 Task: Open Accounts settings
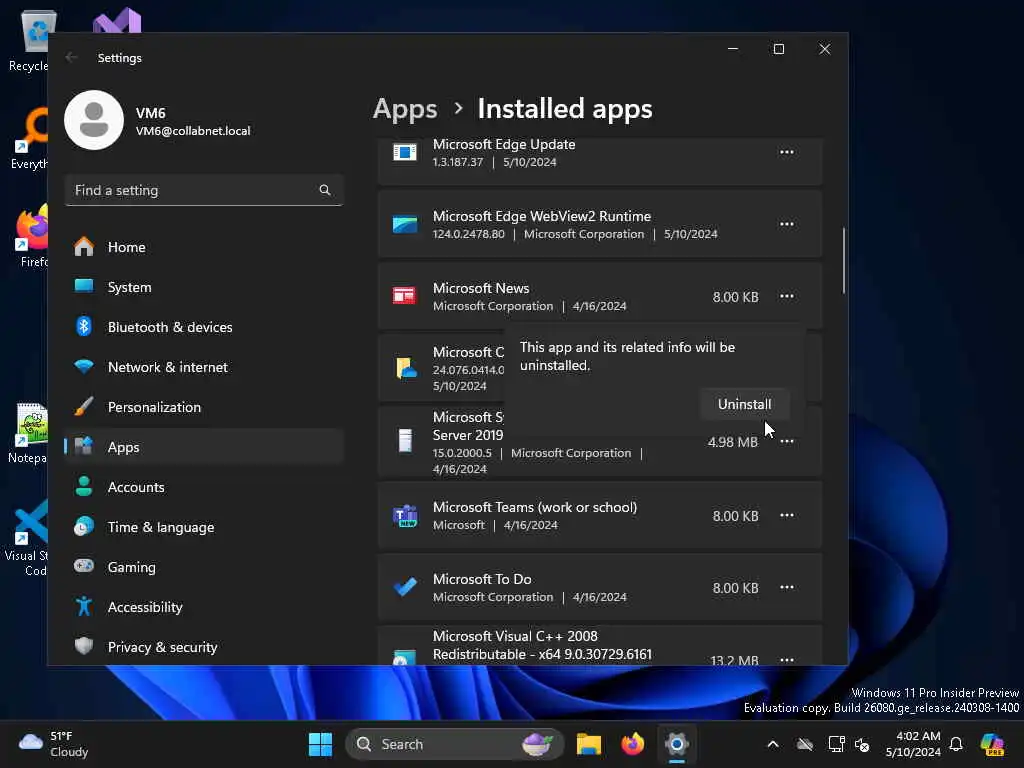(x=204, y=487)
